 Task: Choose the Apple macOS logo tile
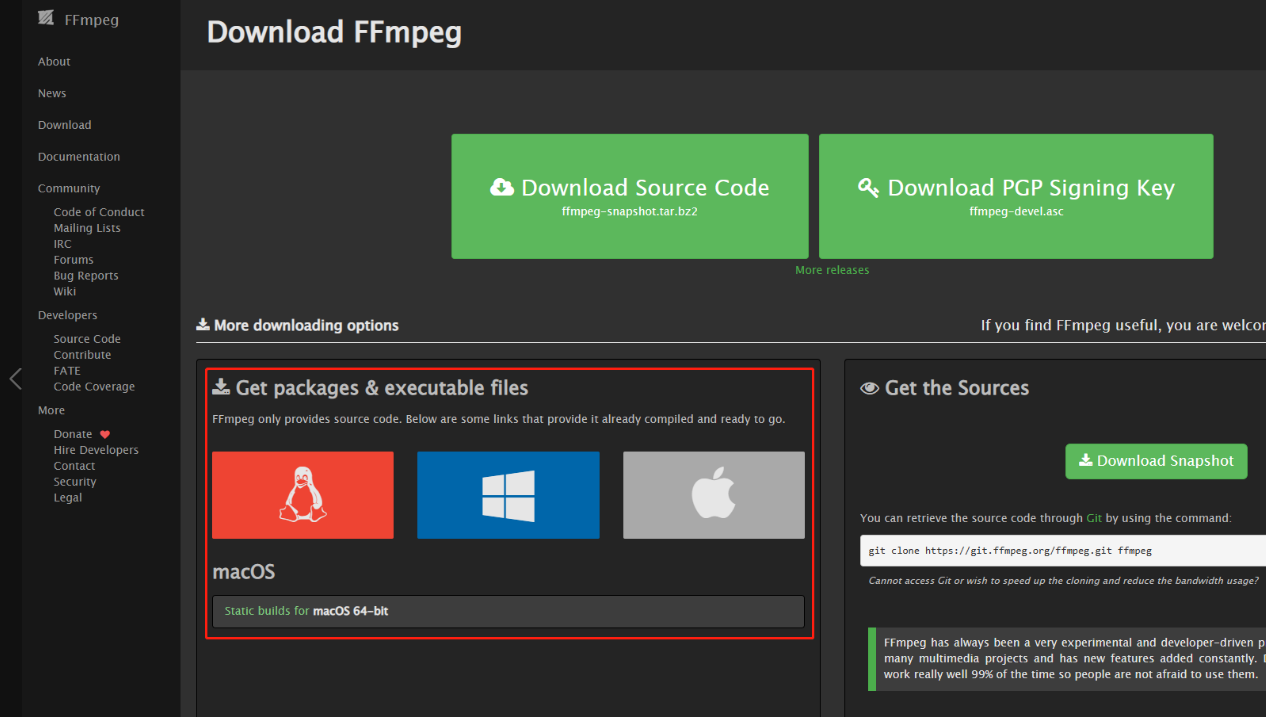pyautogui.click(x=713, y=495)
